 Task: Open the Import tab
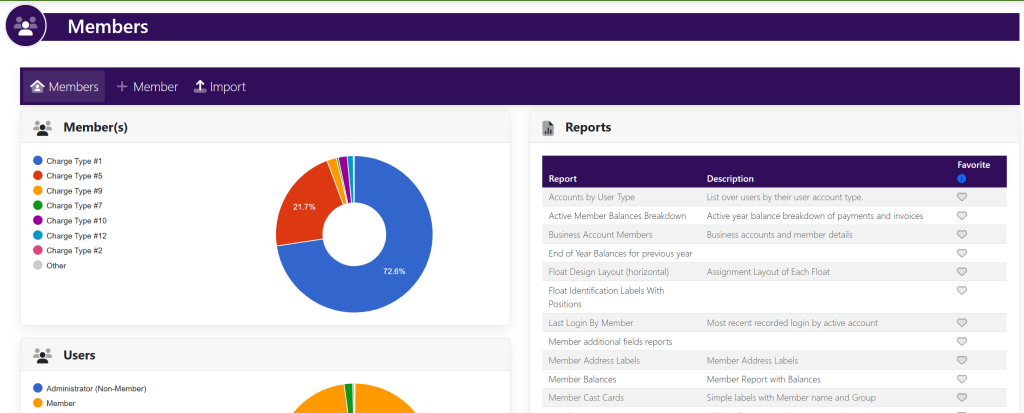pos(219,87)
